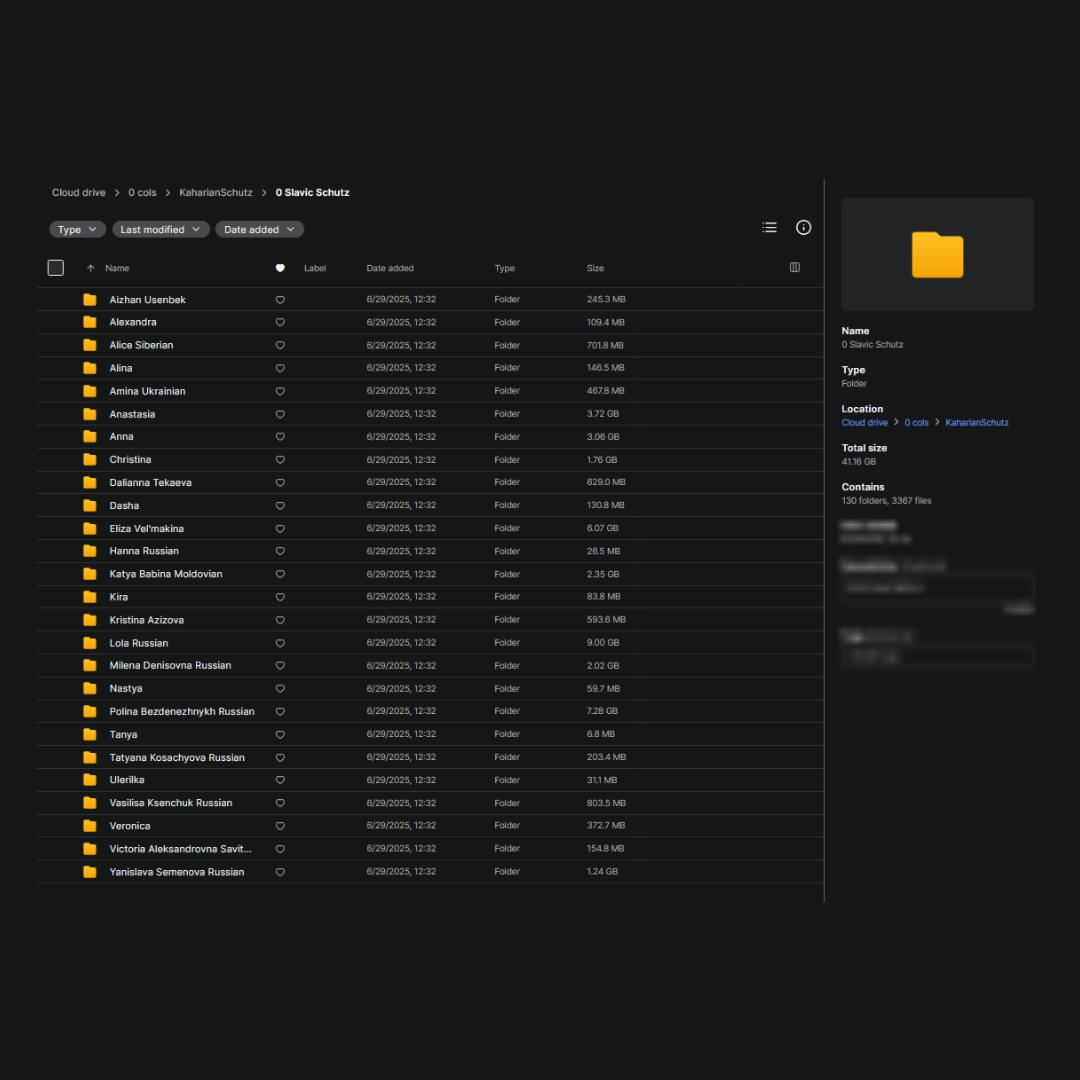Tick the select-all checkbox
The height and width of the screenshot is (1080, 1080).
[56, 268]
